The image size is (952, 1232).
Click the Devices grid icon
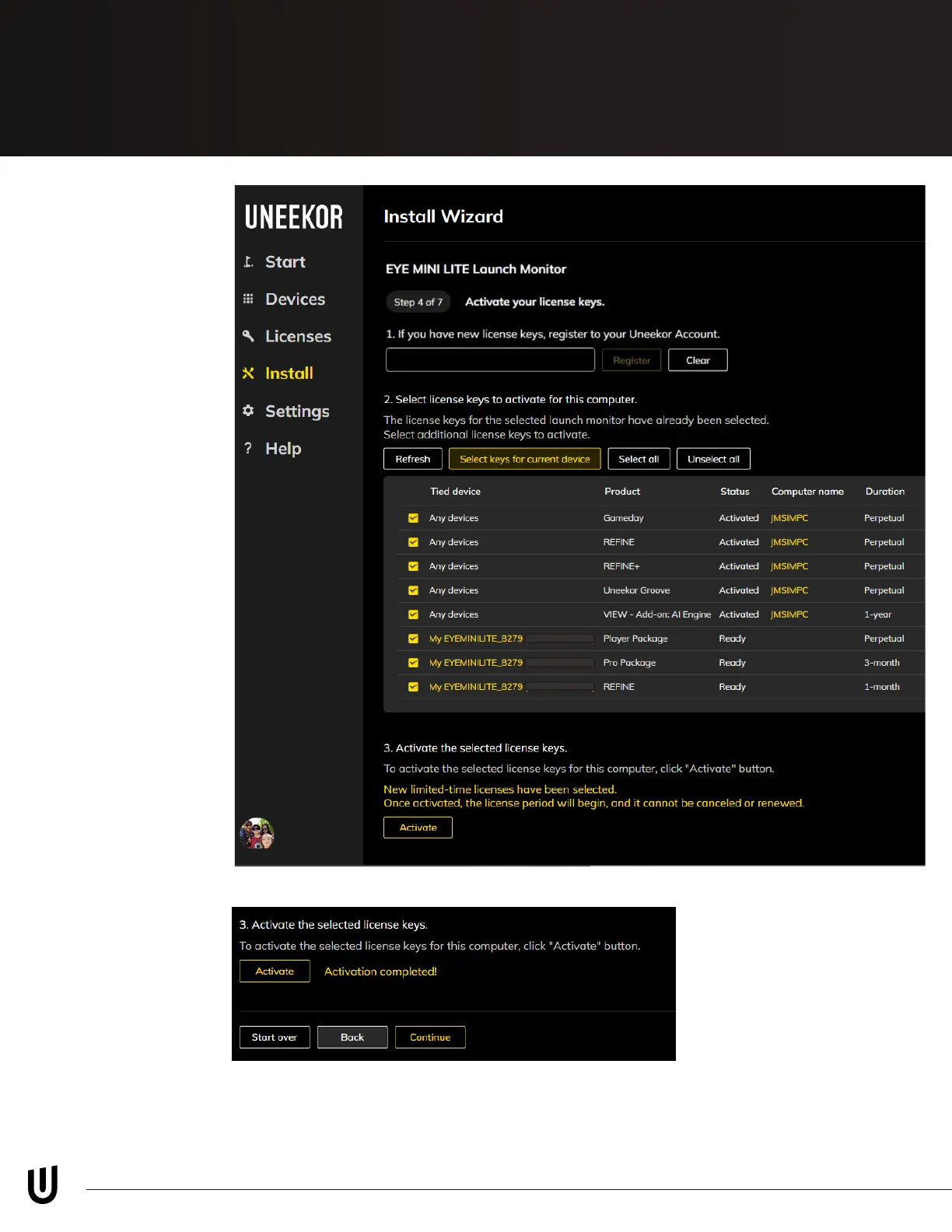(x=248, y=299)
